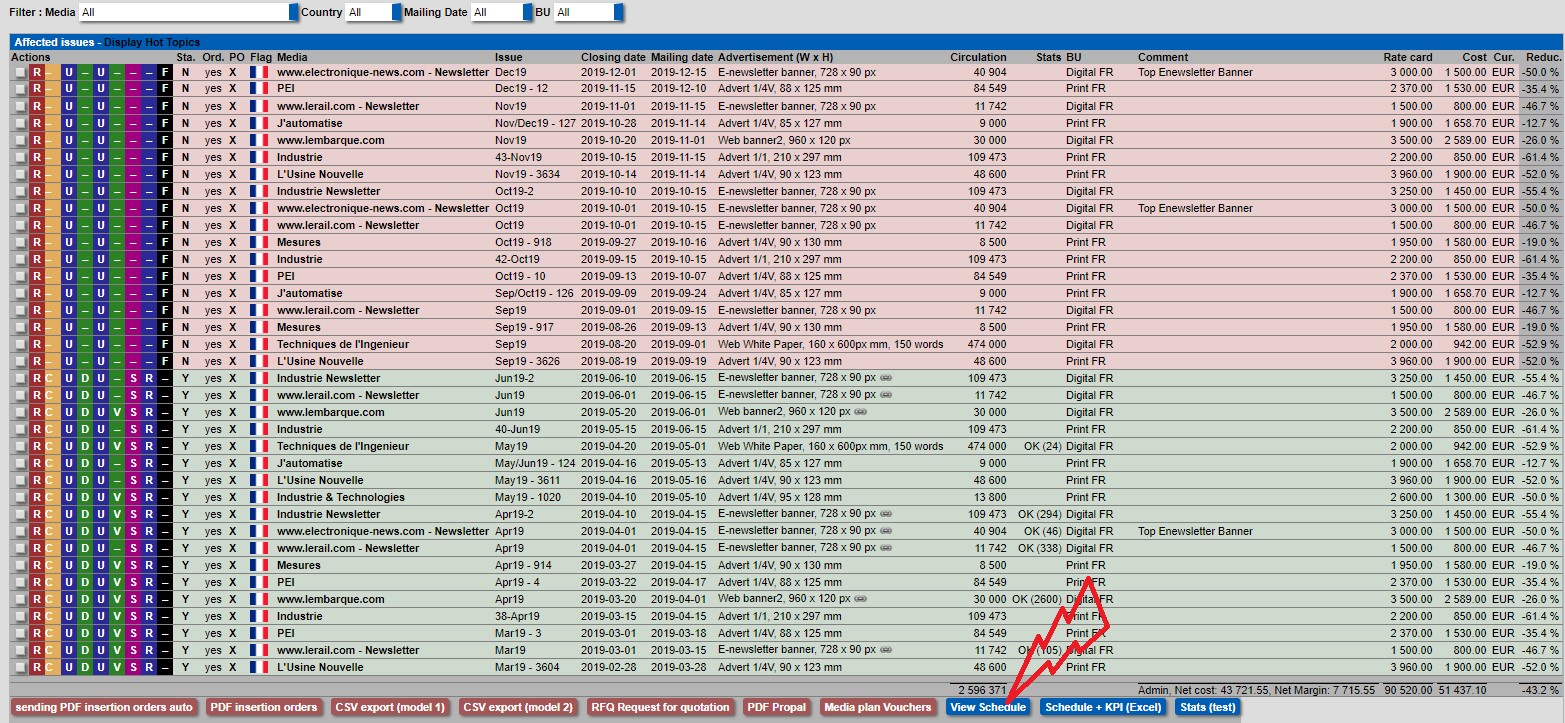Check the box for L'Usine Nouvelle Mar19 - 3604
The height and width of the screenshot is (723, 1565).
pos(21,668)
